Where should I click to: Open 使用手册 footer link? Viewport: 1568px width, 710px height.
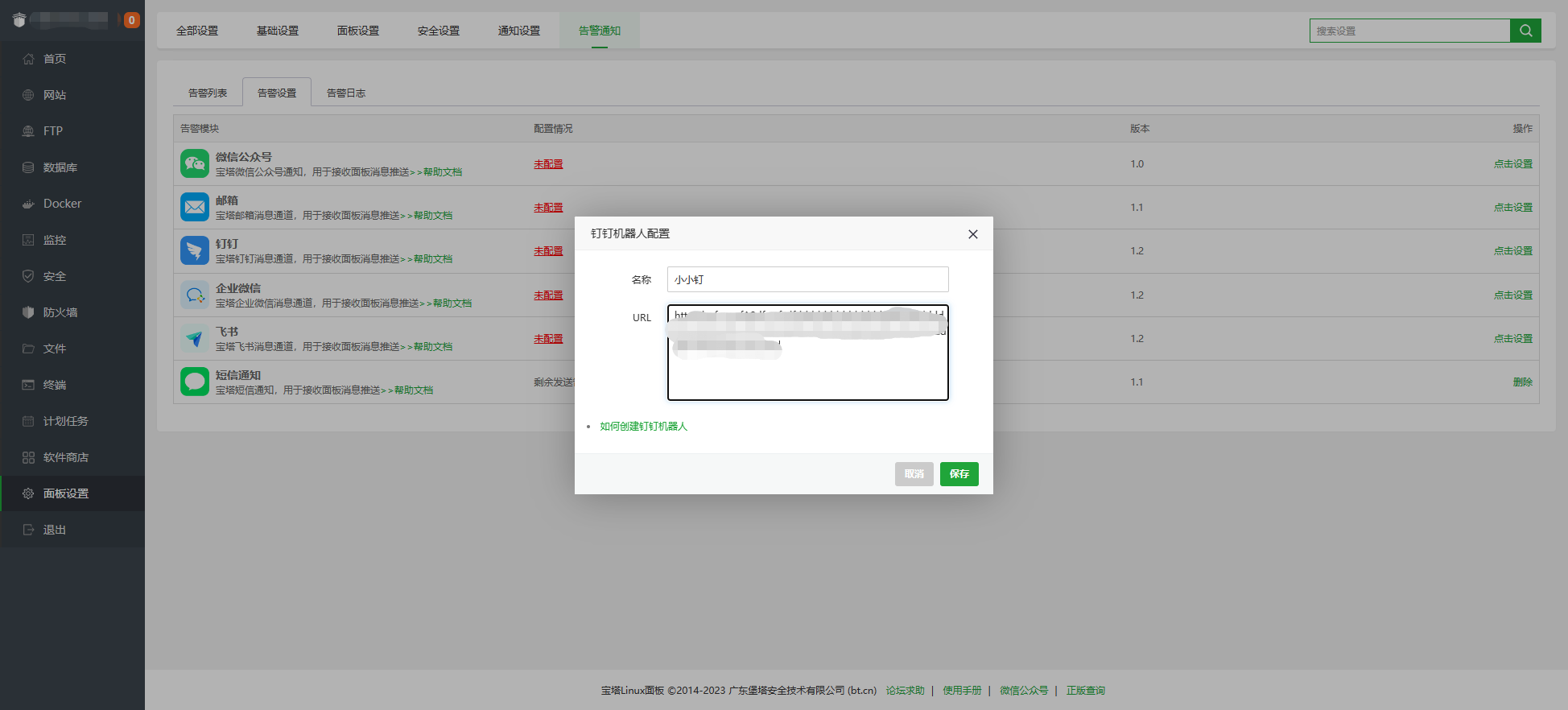click(962, 691)
